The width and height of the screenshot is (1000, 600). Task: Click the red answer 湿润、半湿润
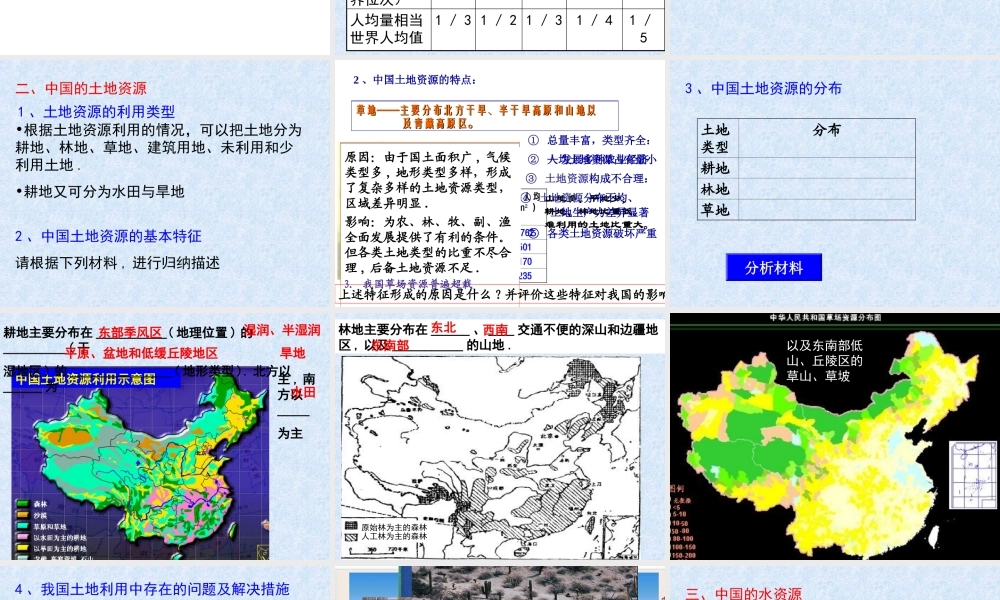(x=283, y=330)
